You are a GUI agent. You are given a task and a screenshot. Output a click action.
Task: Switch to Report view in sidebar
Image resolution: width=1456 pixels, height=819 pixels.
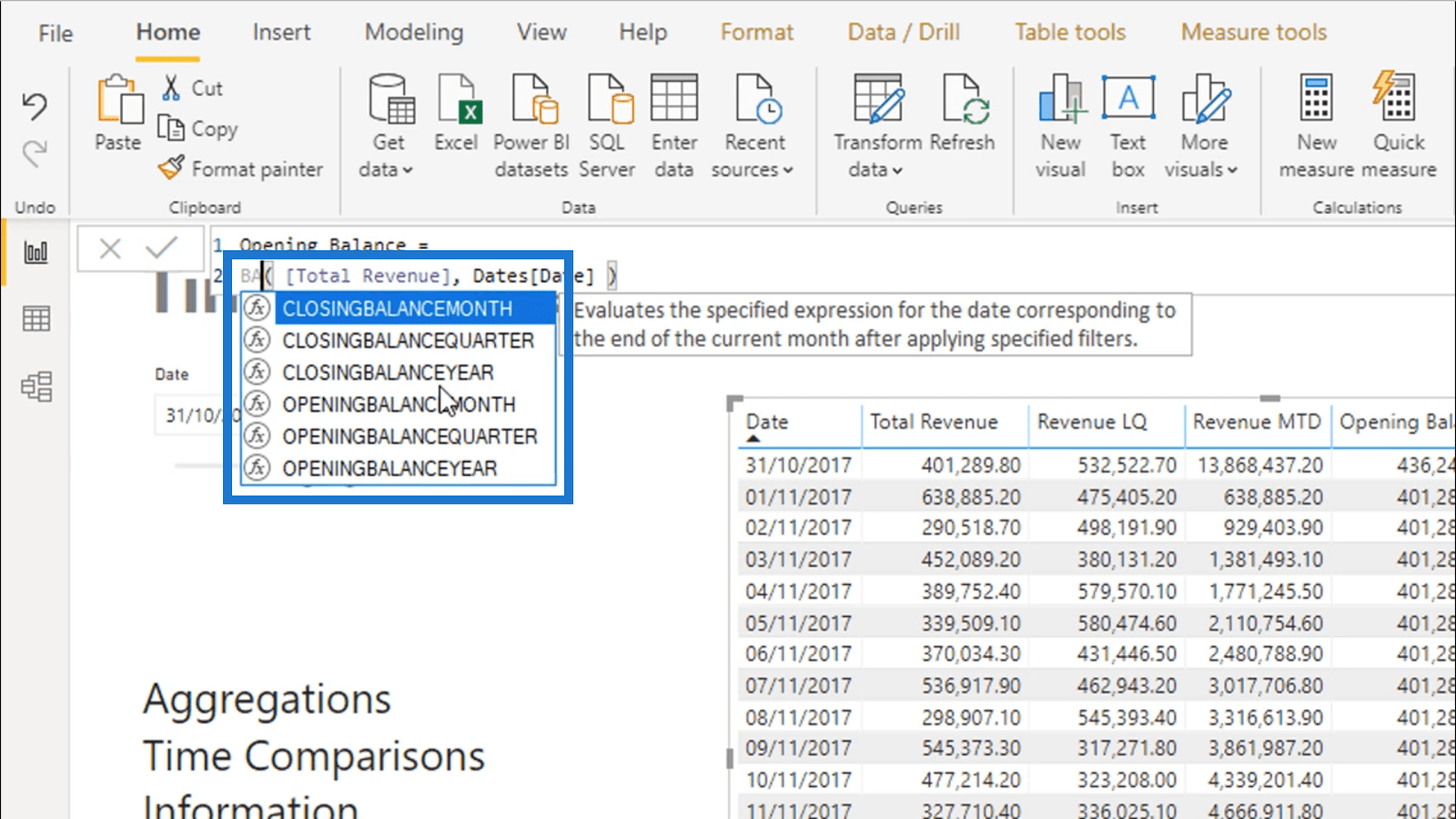click(35, 252)
